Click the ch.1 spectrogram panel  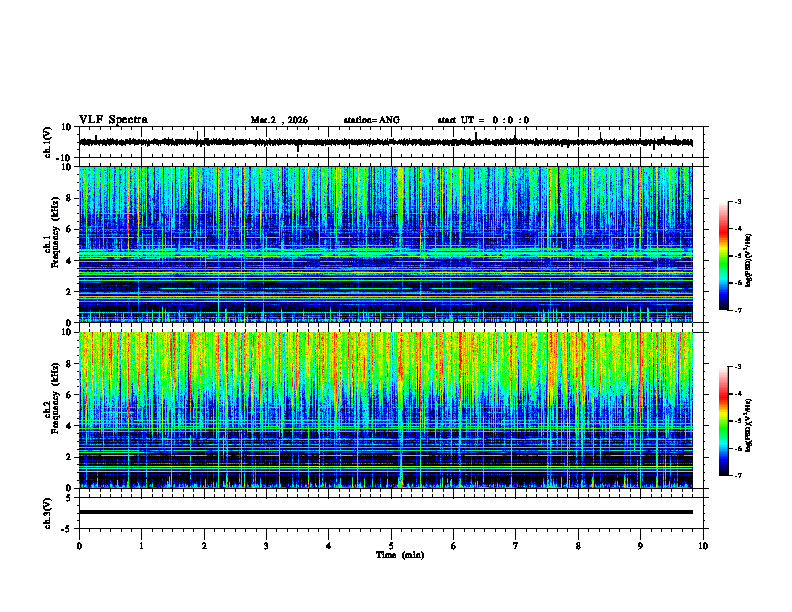tap(385, 244)
